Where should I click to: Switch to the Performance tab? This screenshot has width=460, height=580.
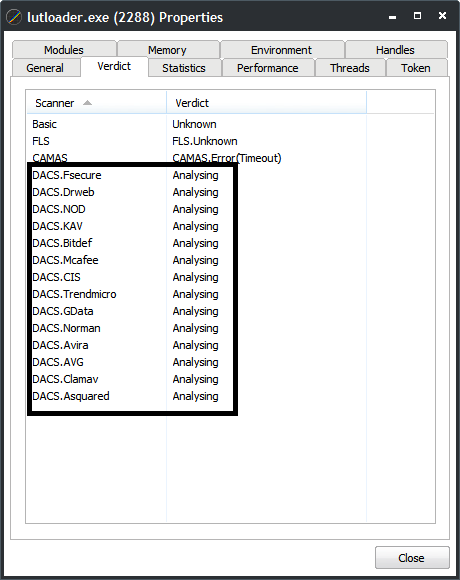(268, 68)
